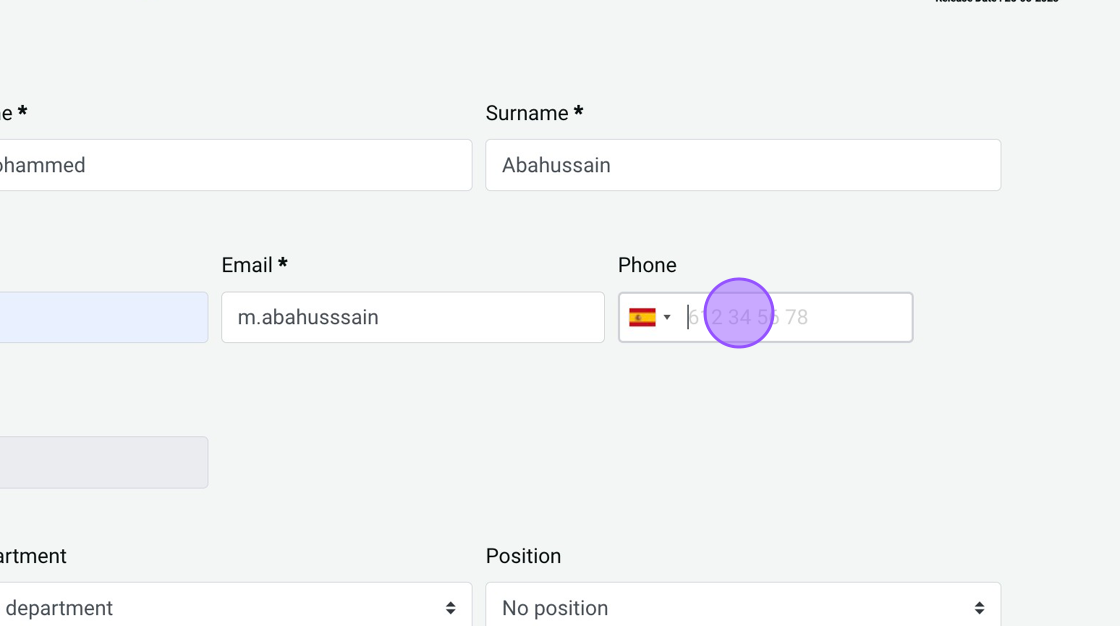The width and height of the screenshot is (1120, 626).
Task: Click the Surname field containing "Abahussain"
Action: (742, 165)
